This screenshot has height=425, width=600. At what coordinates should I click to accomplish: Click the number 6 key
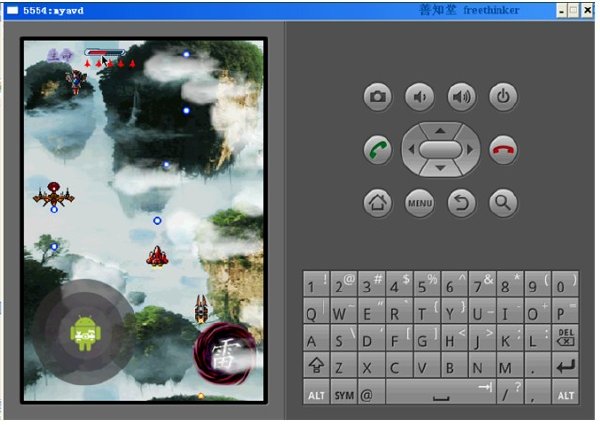click(454, 283)
